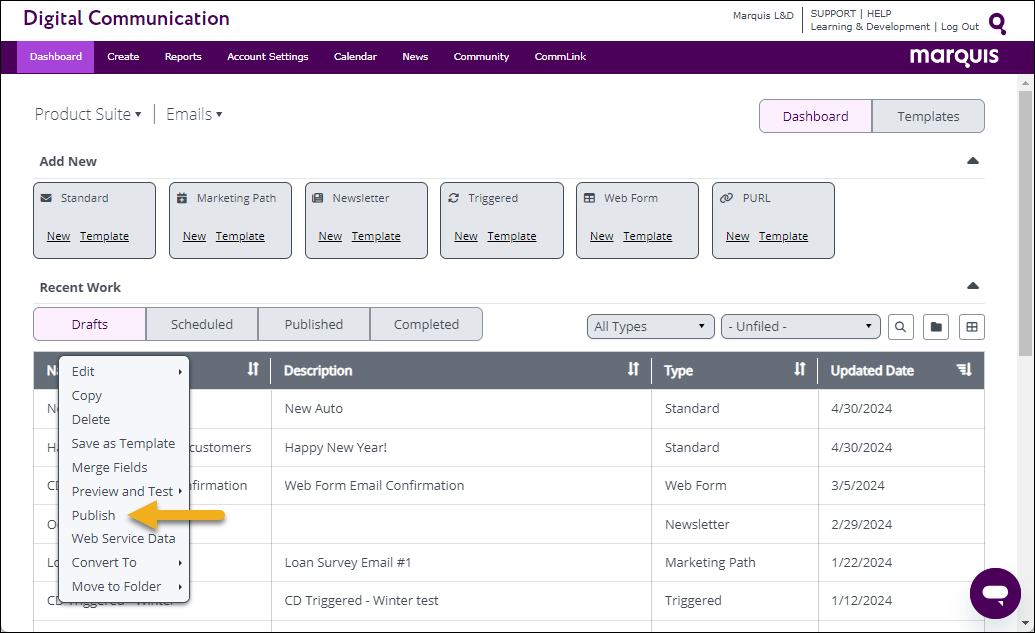The image size is (1035, 633).
Task: Sort by Updated Date column icon
Action: click(x=964, y=370)
